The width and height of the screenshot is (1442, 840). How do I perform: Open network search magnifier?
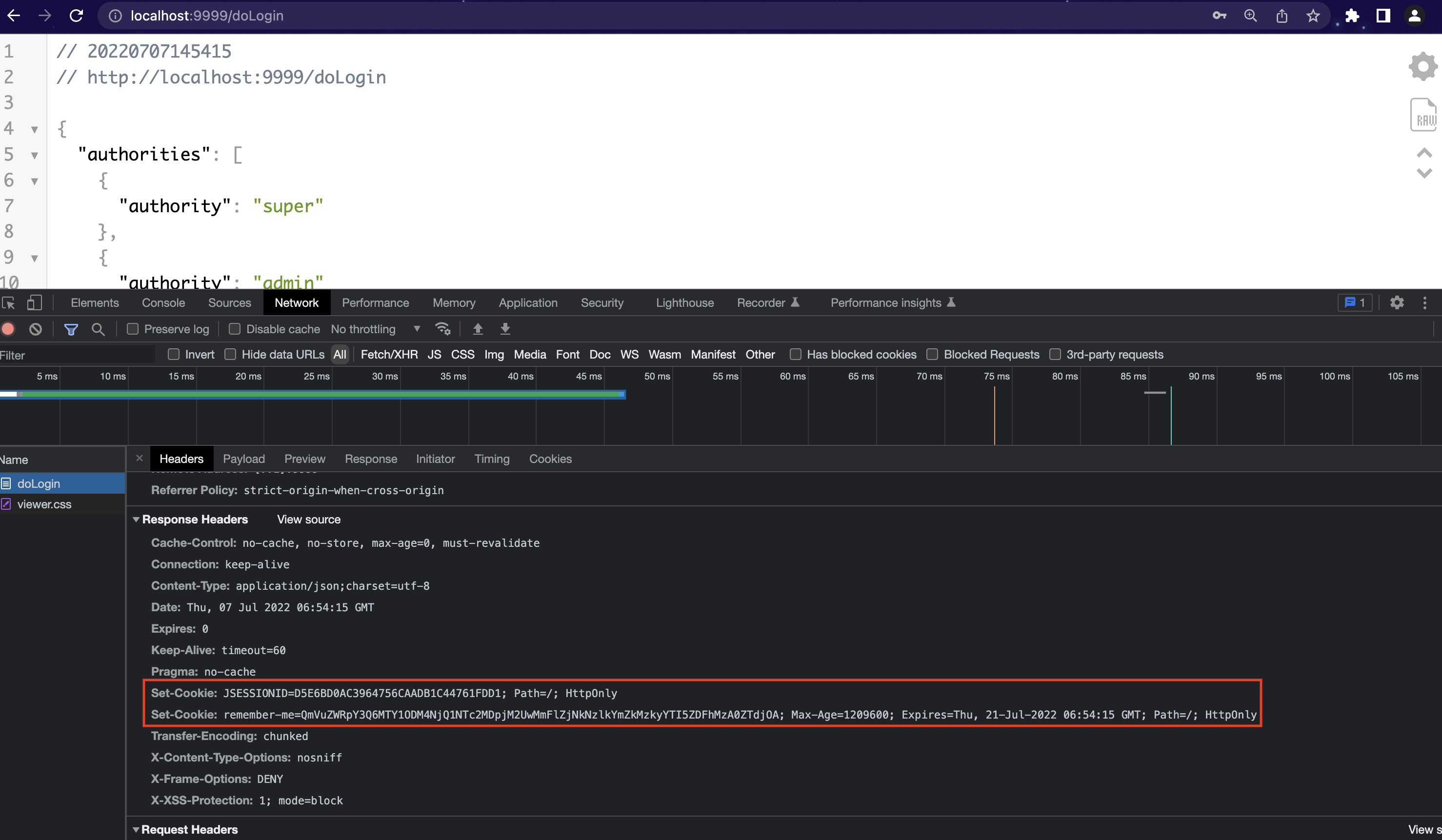coord(98,329)
